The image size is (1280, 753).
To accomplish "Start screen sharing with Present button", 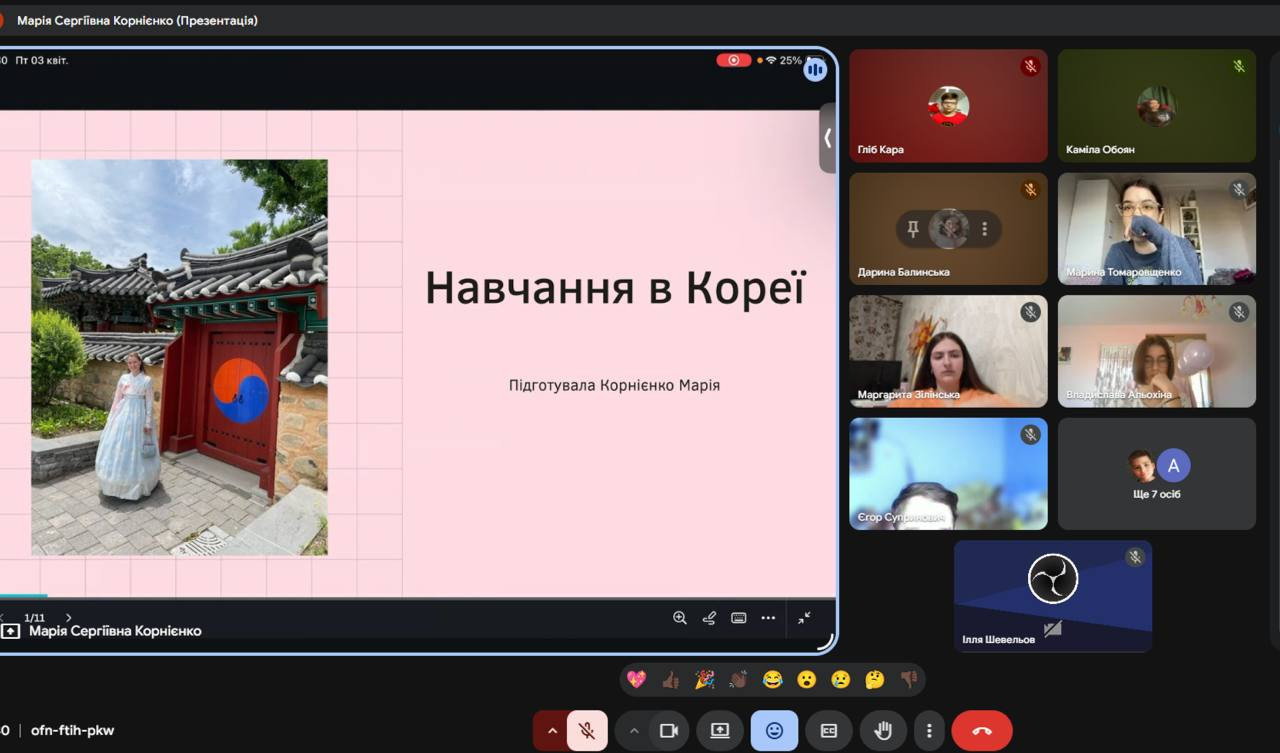I will pyautogui.click(x=720, y=731).
